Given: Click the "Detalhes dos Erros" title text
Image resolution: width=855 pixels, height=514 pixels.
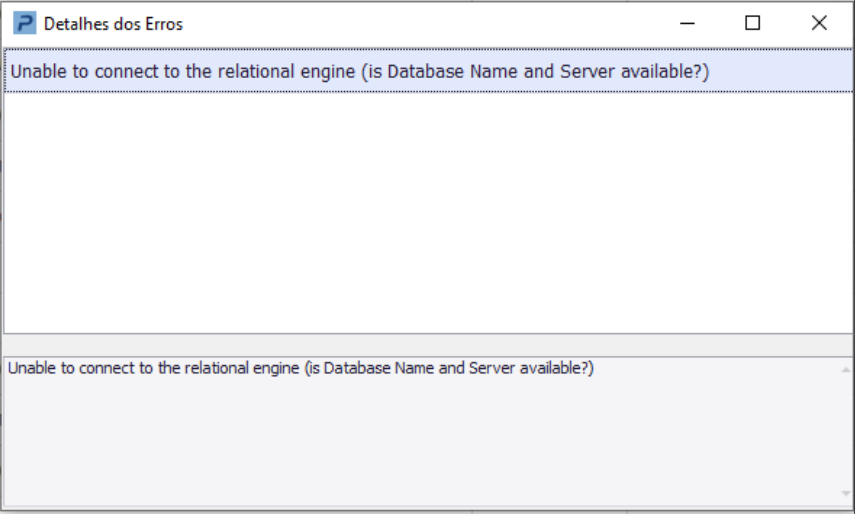Looking at the screenshot, I should tap(113, 23).
